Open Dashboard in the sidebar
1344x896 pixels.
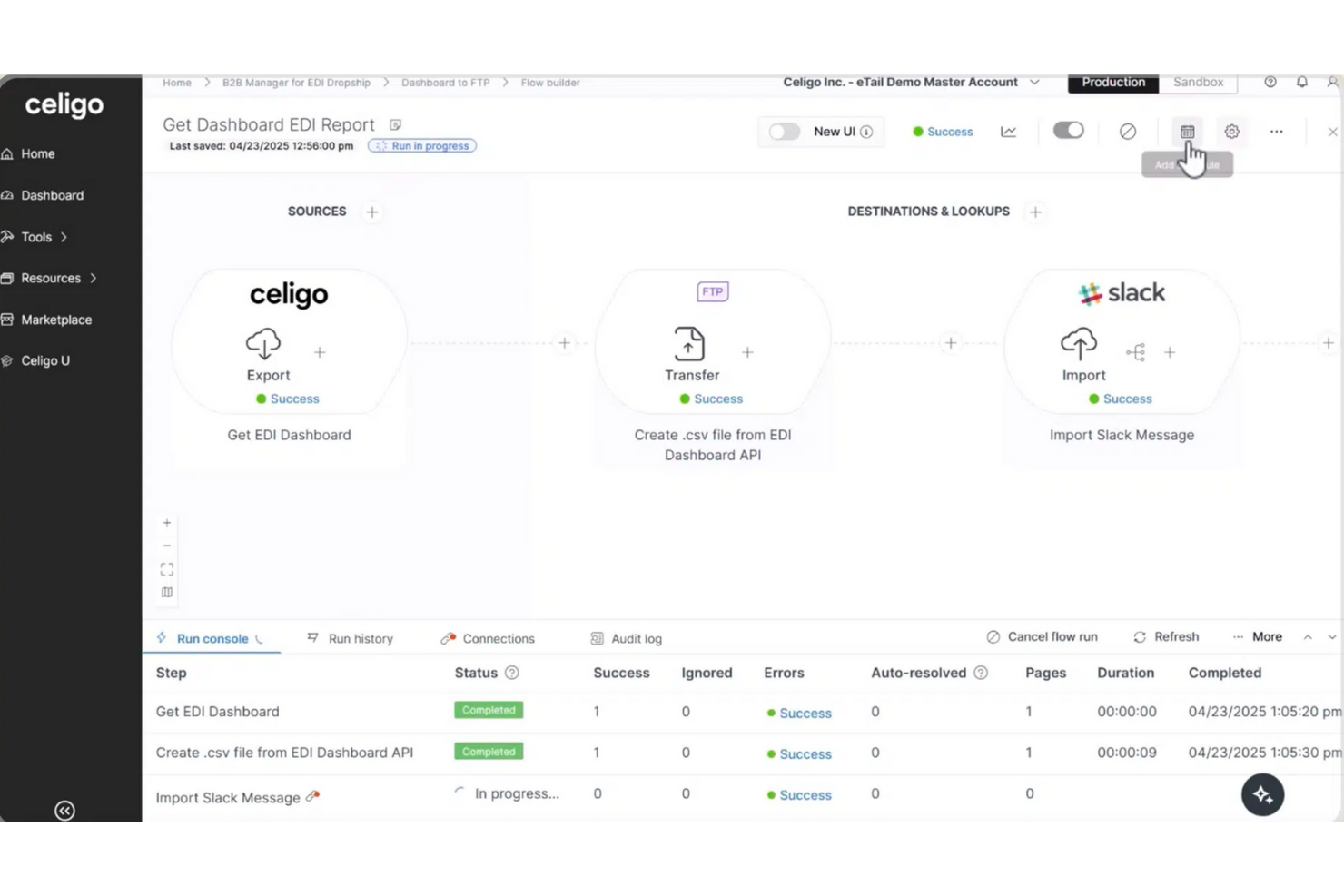tap(52, 195)
